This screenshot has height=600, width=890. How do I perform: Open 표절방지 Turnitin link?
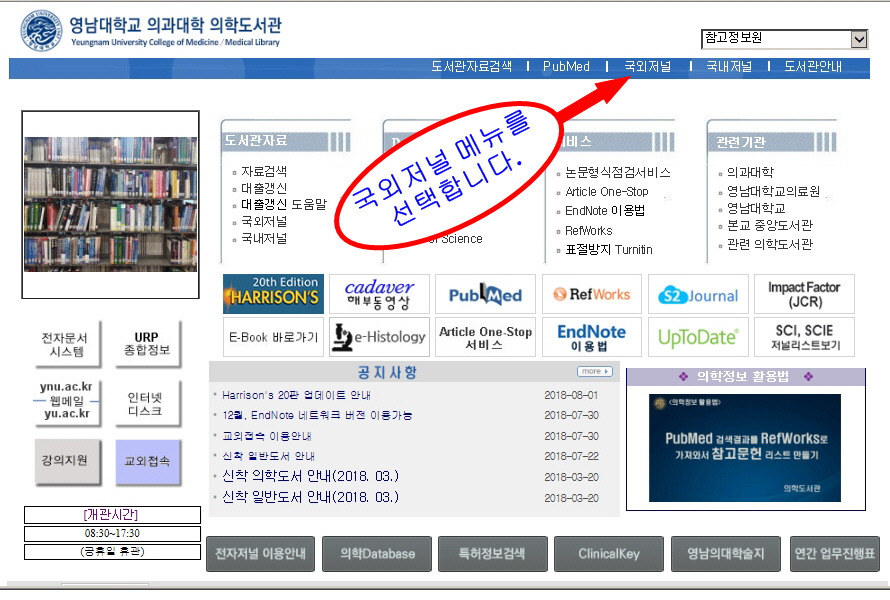tap(608, 250)
